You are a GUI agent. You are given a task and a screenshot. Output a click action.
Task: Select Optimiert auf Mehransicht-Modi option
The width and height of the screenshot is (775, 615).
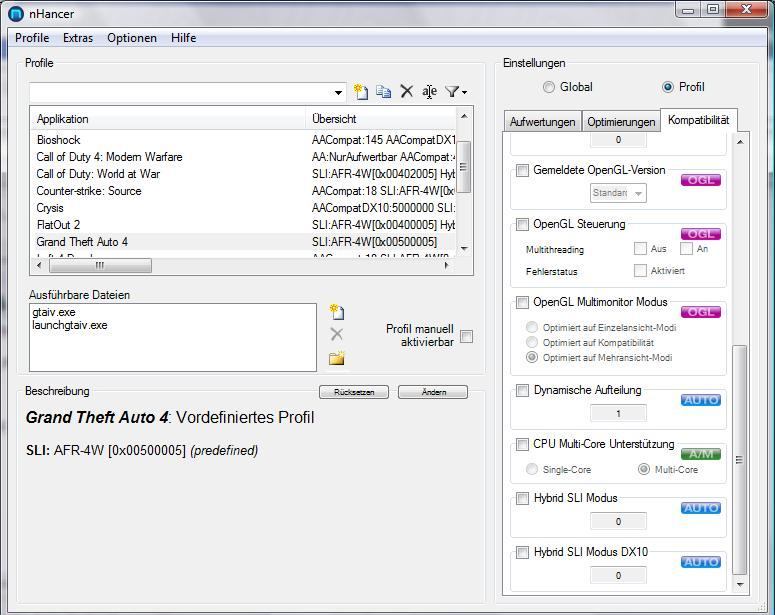tap(532, 357)
